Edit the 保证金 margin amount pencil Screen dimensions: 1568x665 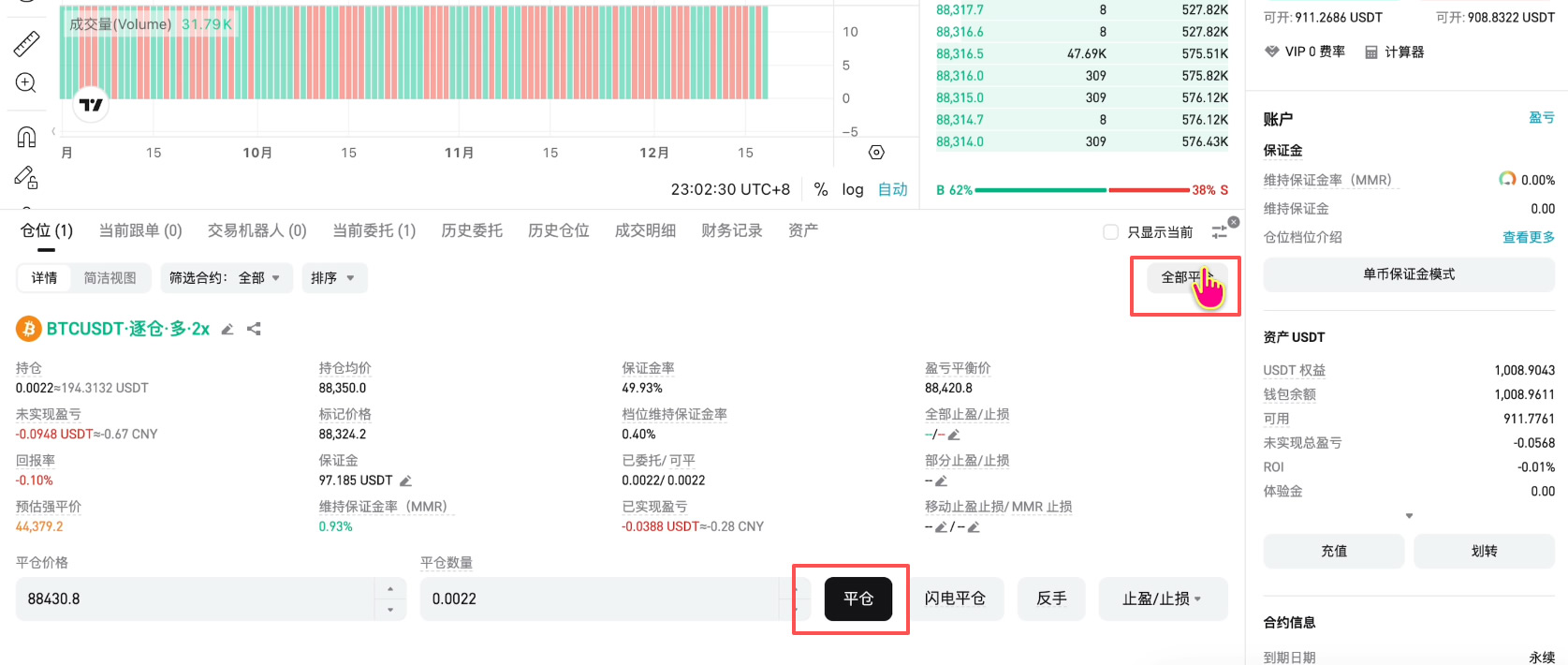pyautogui.click(x=405, y=480)
